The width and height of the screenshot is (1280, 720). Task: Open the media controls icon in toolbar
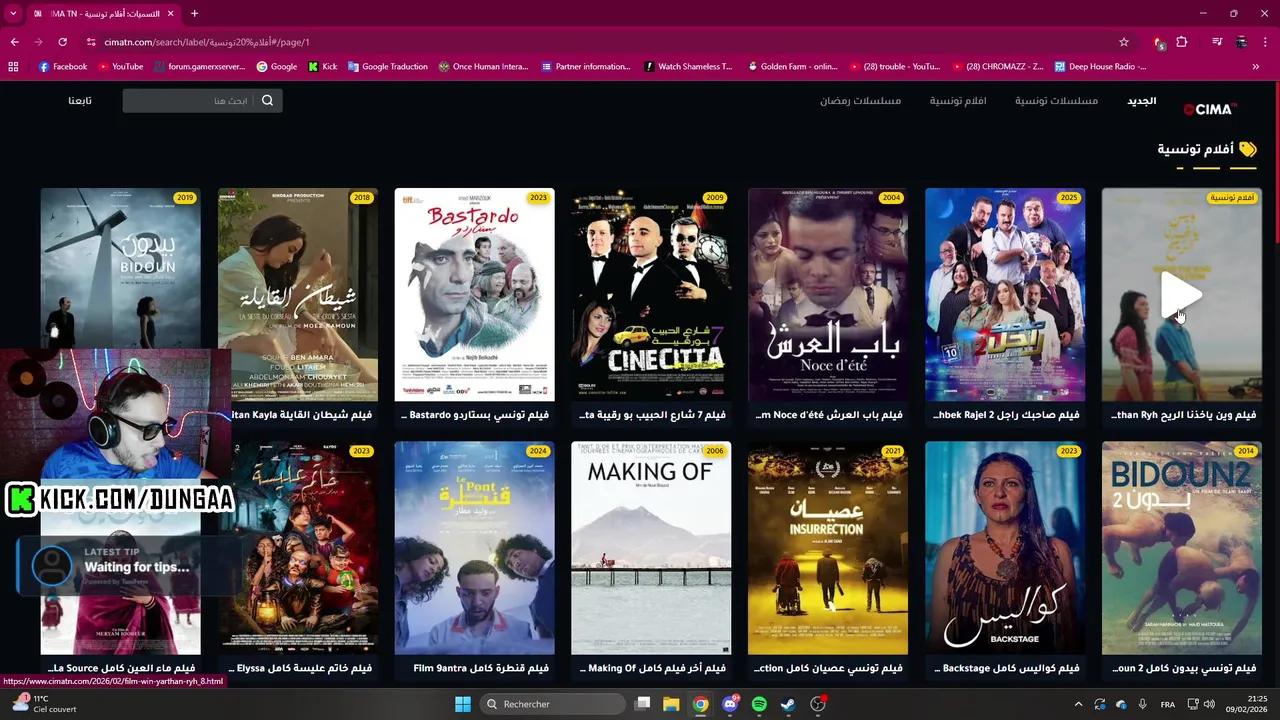tap(1217, 42)
